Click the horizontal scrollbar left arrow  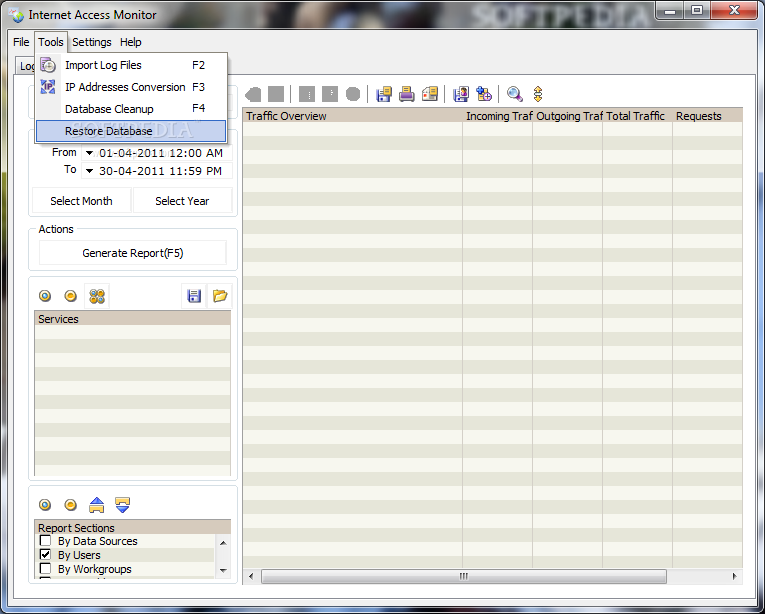(251, 576)
